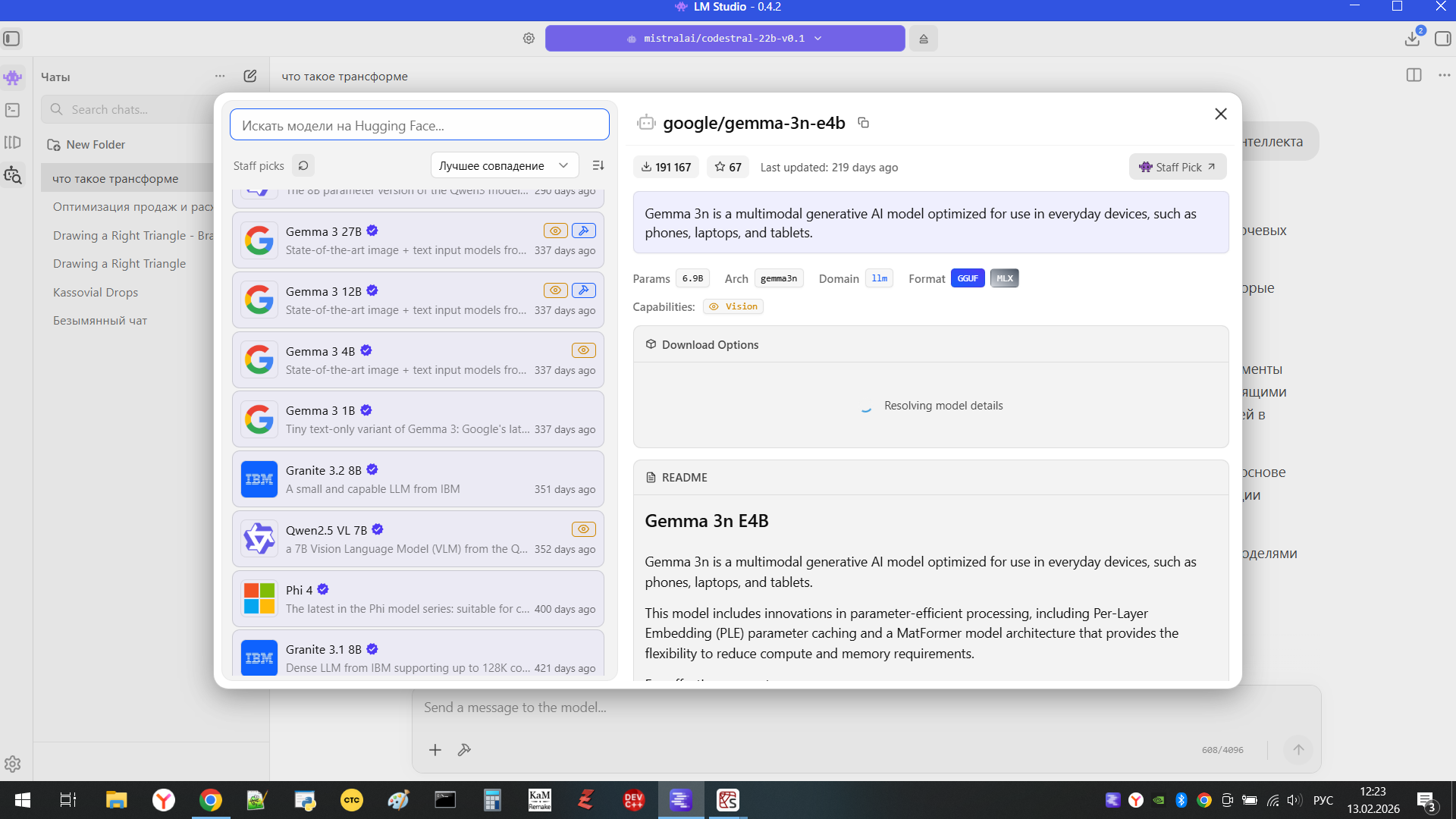This screenshot has width=1456, height=819.
Task: Close the model search dialog
Action: [1220, 114]
